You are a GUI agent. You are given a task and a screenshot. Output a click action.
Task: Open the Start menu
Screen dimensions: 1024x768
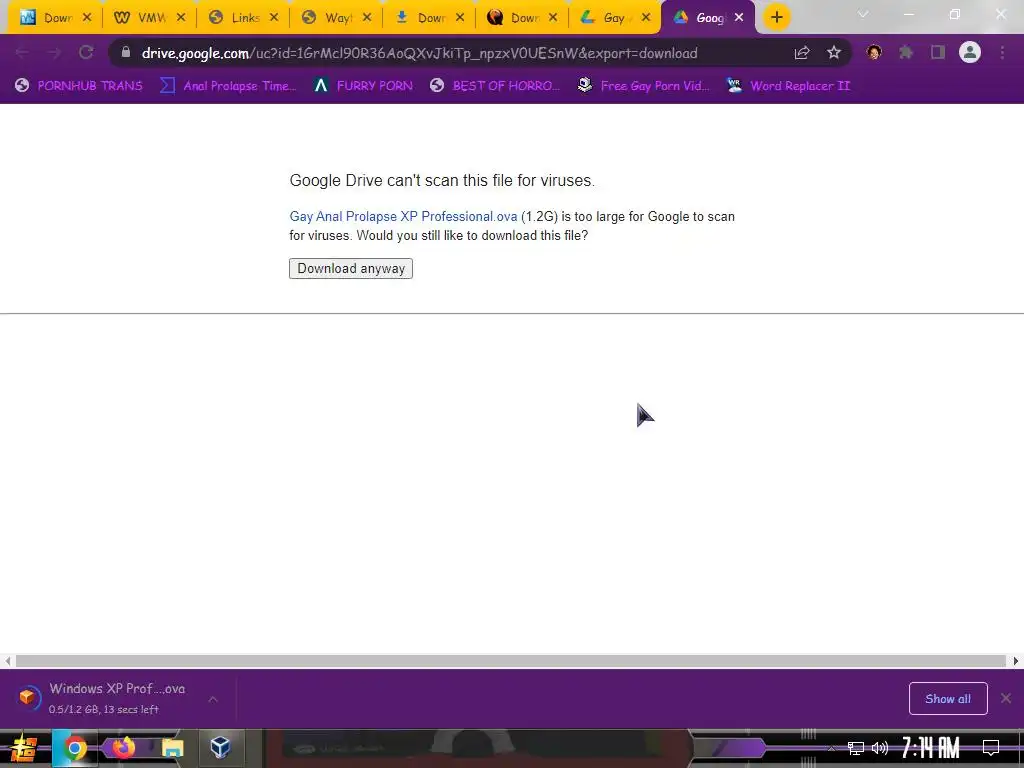24,748
